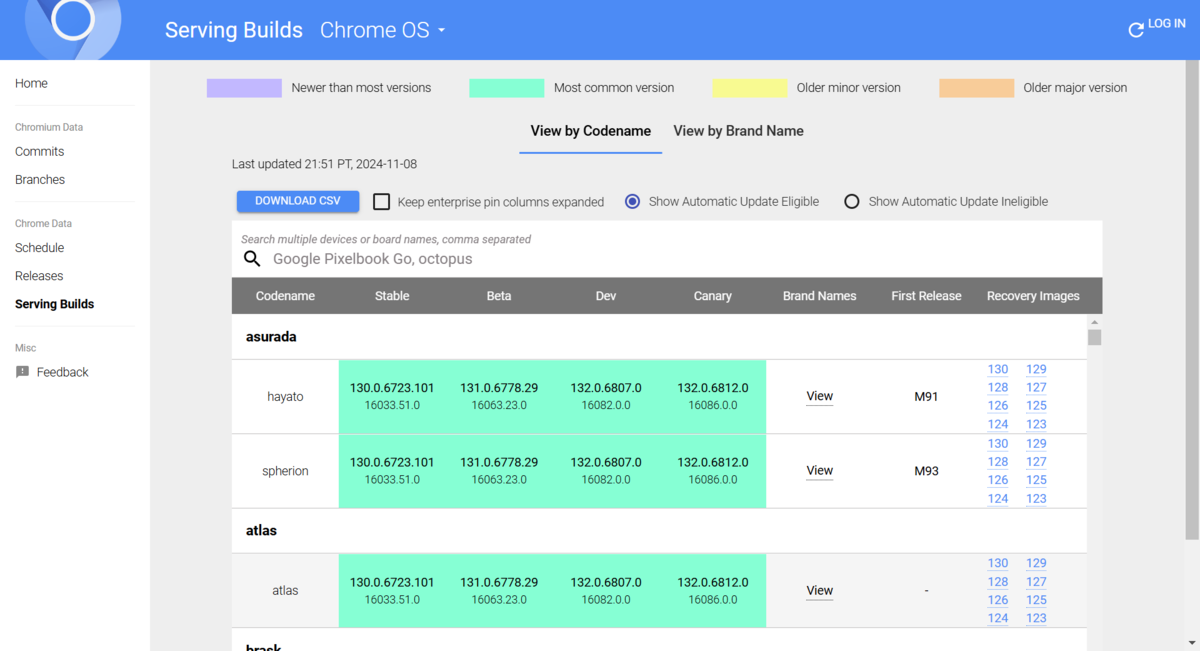Open the Chrome OS platform dropdown
The image size is (1200, 651).
[383, 30]
